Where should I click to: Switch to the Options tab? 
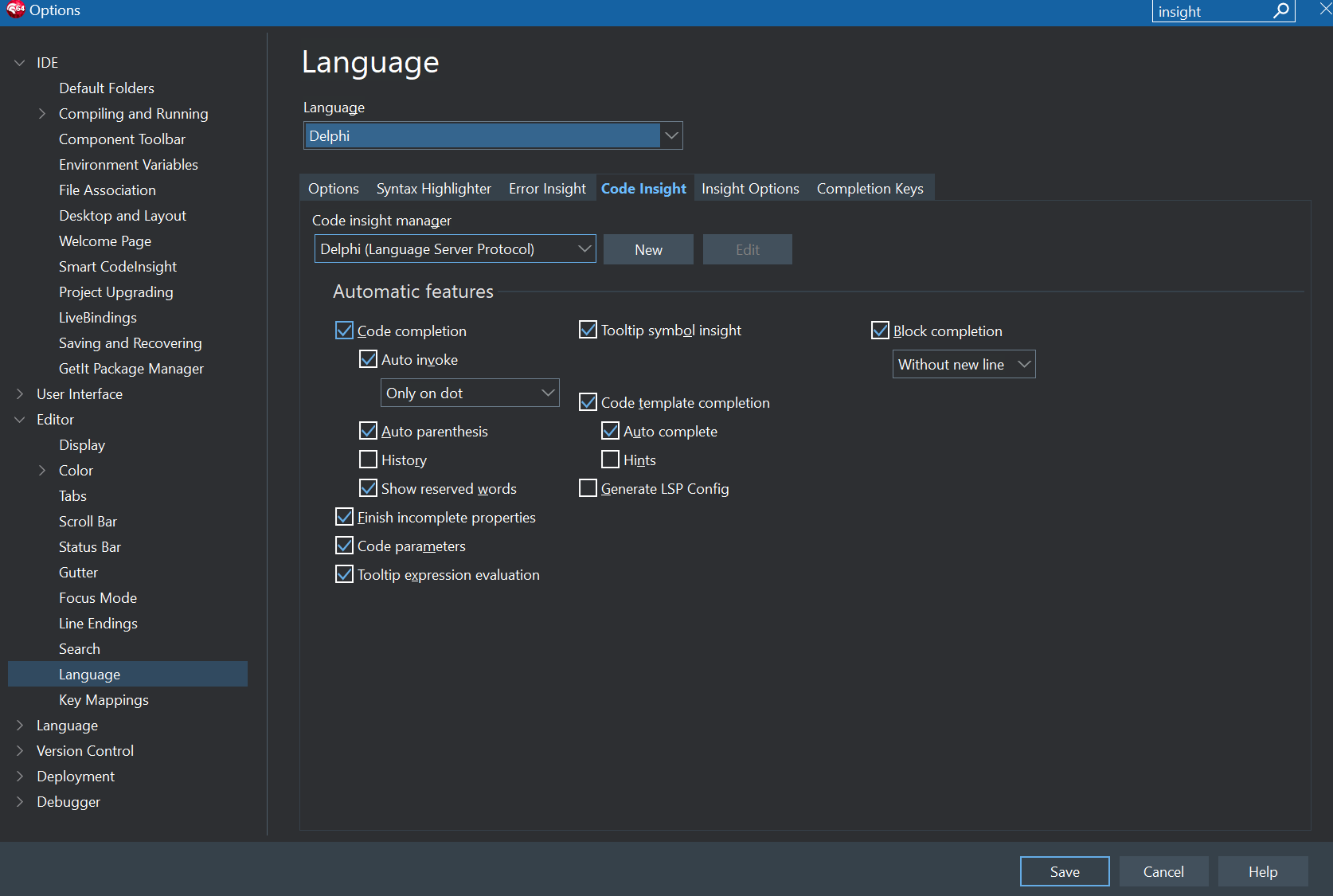pyautogui.click(x=334, y=189)
